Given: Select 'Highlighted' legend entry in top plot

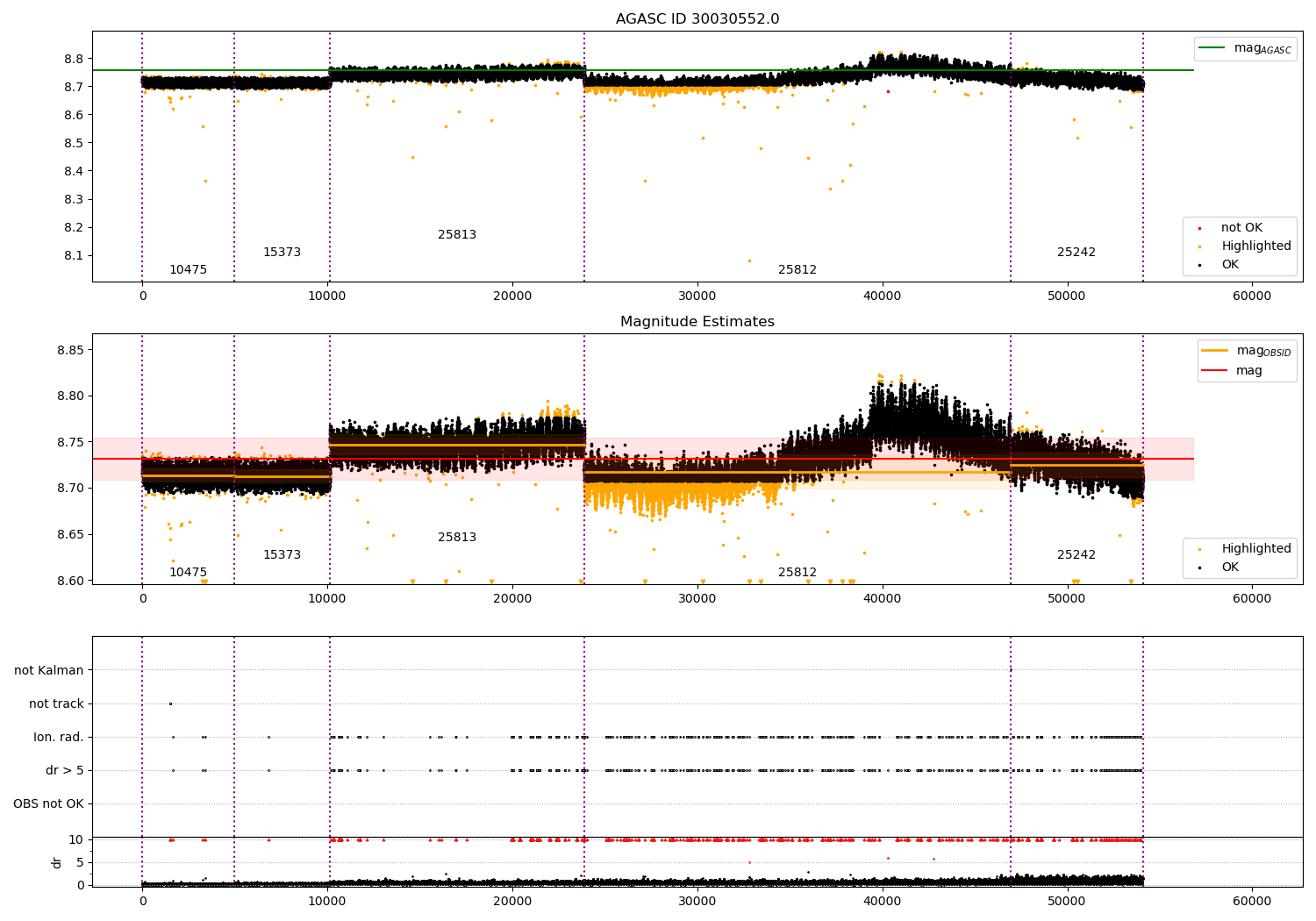Looking at the screenshot, I should [x=1246, y=246].
